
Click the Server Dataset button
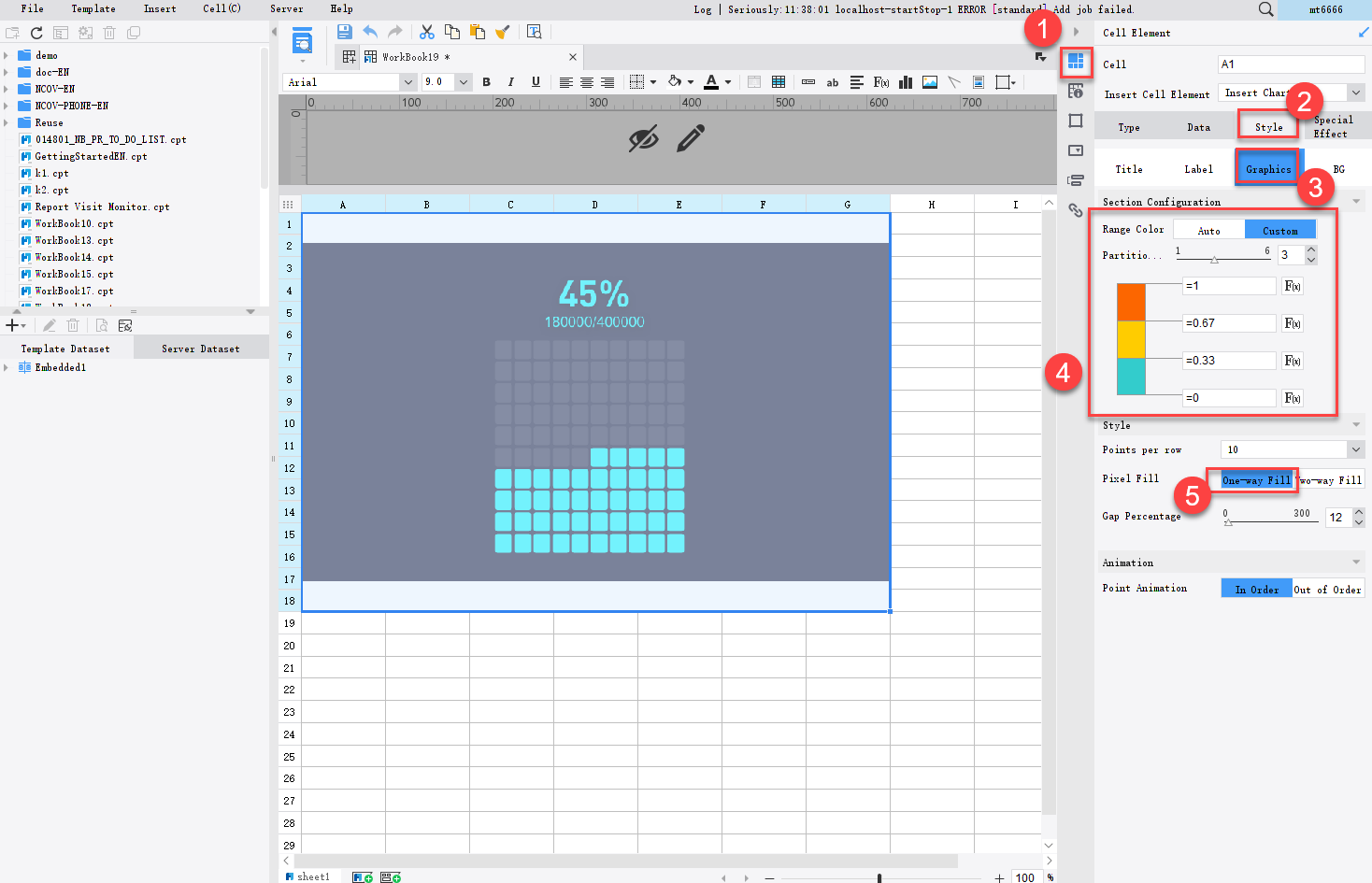(200, 348)
